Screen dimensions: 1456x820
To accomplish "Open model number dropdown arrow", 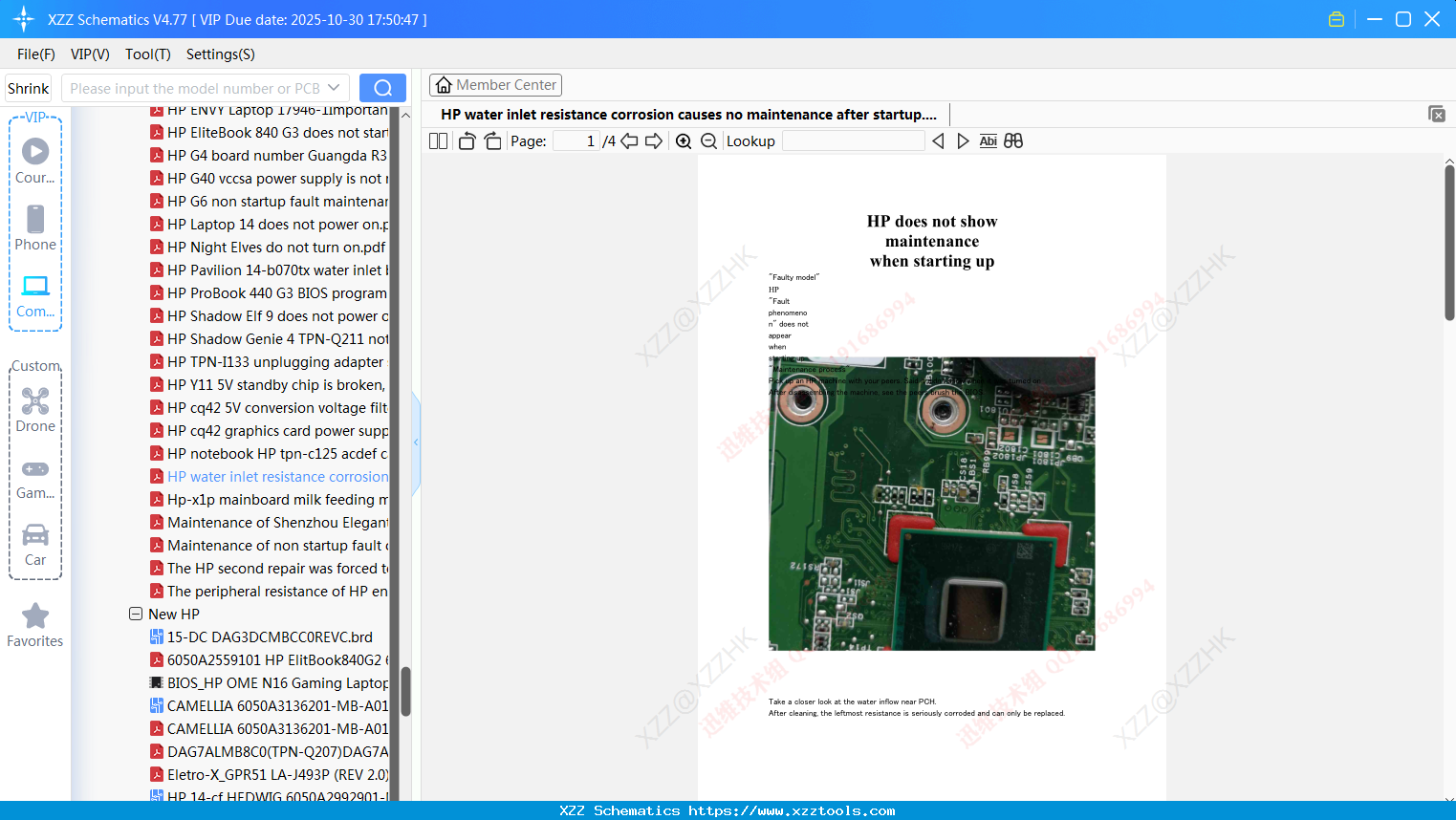I will (x=334, y=88).
